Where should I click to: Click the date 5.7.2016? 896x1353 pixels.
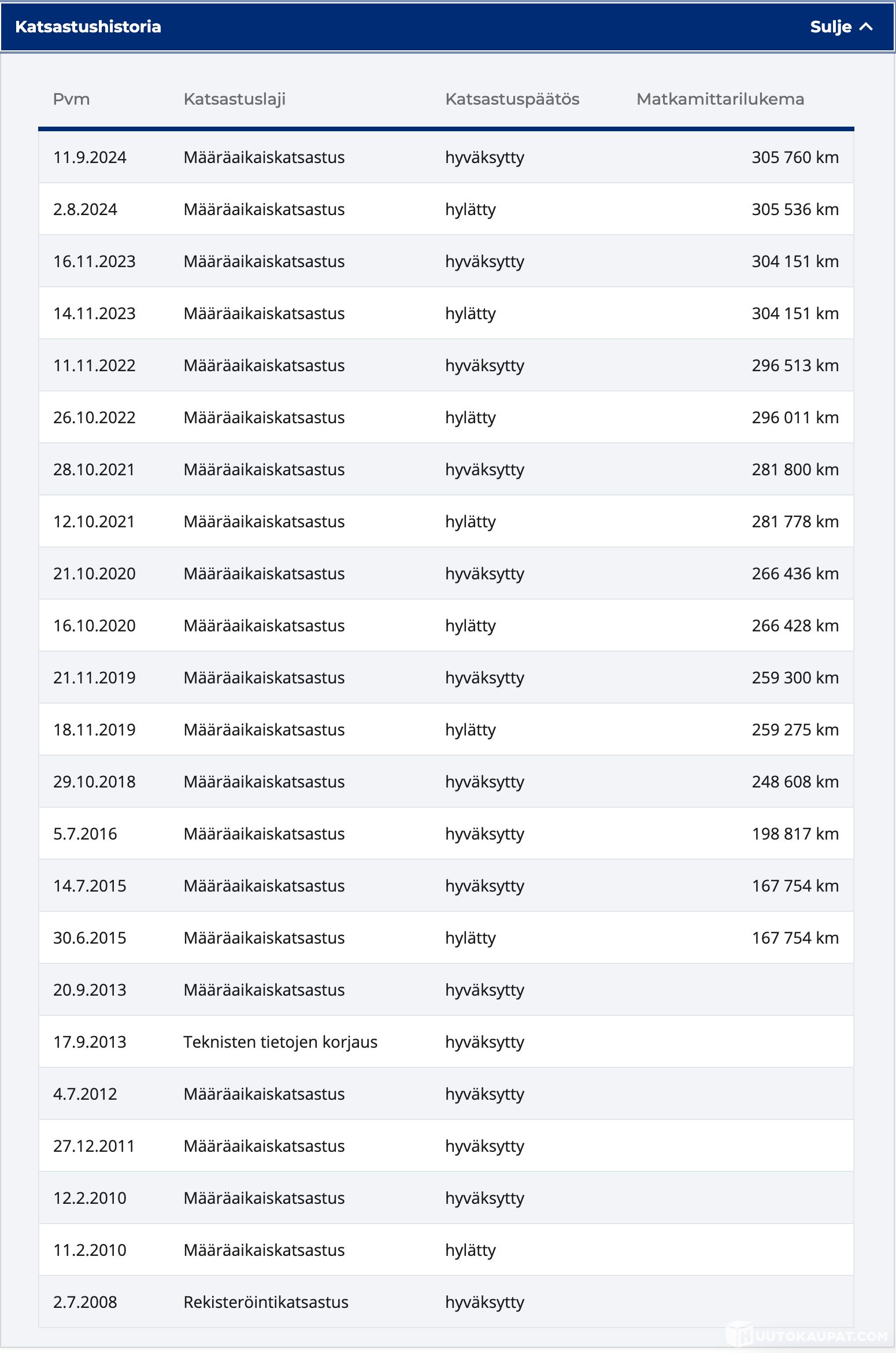pos(85,834)
